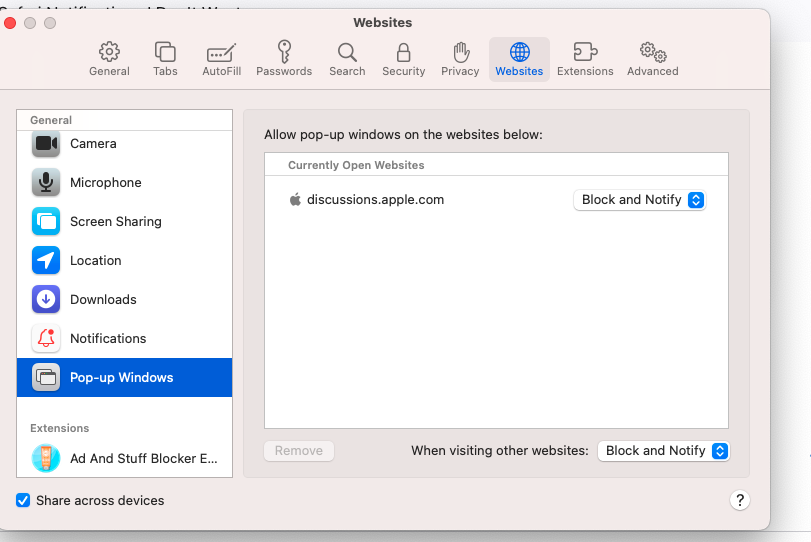
Task: Open the Extensions preferences pane
Action: (x=585, y=59)
